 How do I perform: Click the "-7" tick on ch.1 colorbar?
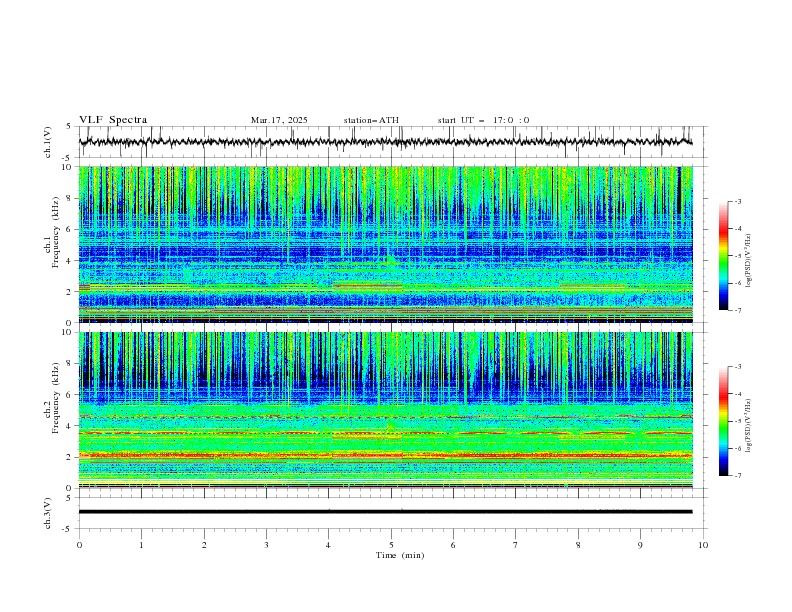[738, 310]
